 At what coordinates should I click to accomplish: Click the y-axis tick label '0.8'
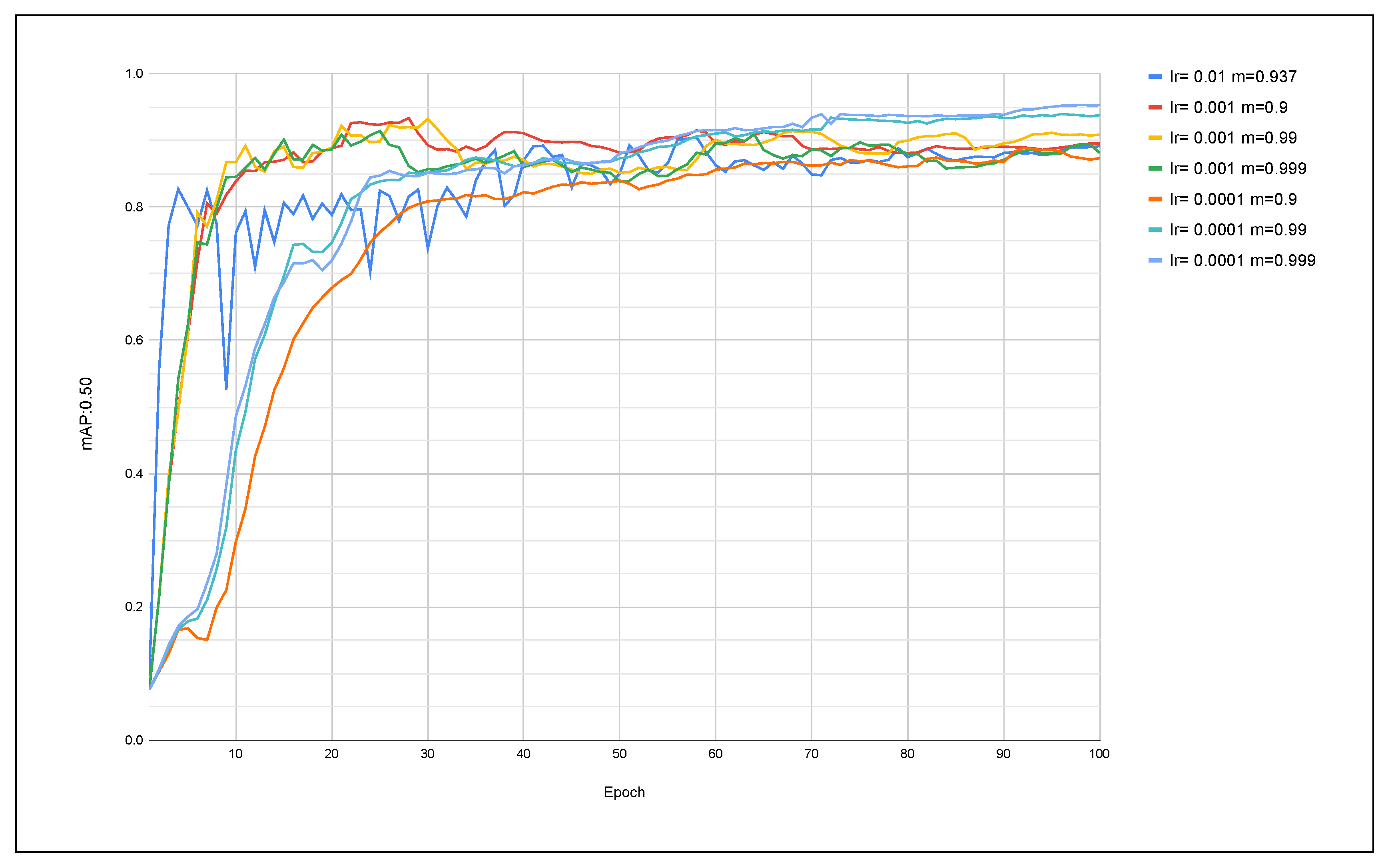(134, 207)
